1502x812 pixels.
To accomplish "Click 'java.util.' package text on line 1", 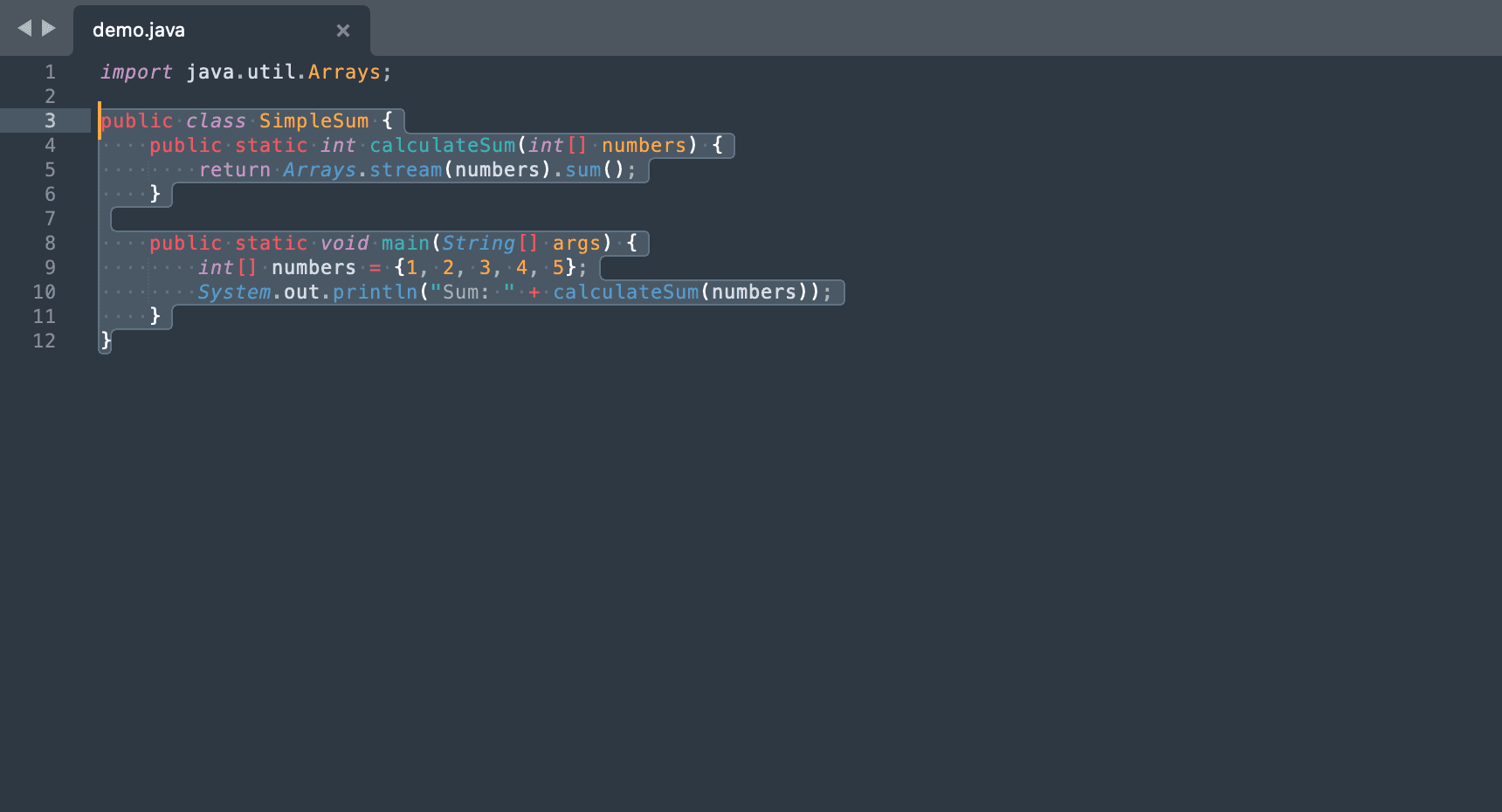I will [246, 72].
